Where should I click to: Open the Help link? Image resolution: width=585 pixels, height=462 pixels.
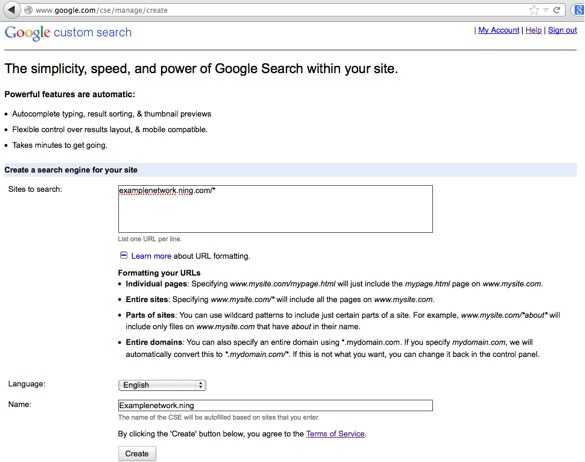[534, 30]
